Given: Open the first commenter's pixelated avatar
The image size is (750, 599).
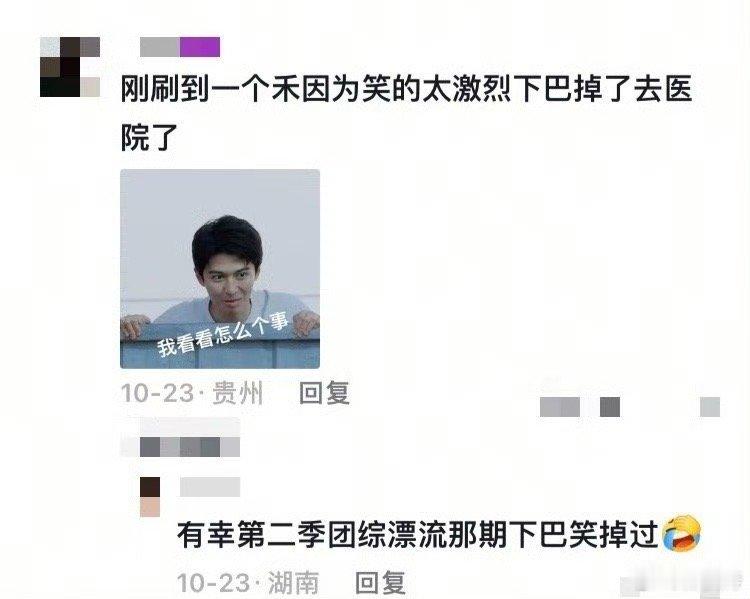Looking at the screenshot, I should coord(70,67).
